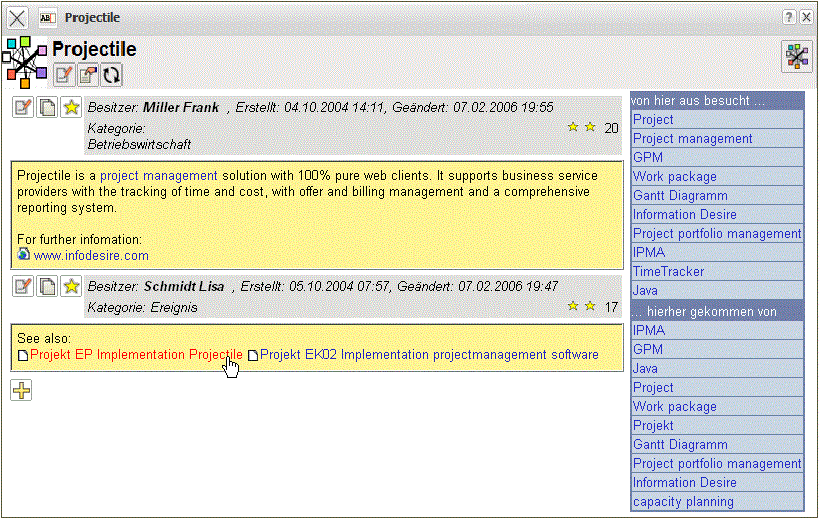Click document icon before Projekt EP link
The image size is (819, 519).
tap(23, 356)
